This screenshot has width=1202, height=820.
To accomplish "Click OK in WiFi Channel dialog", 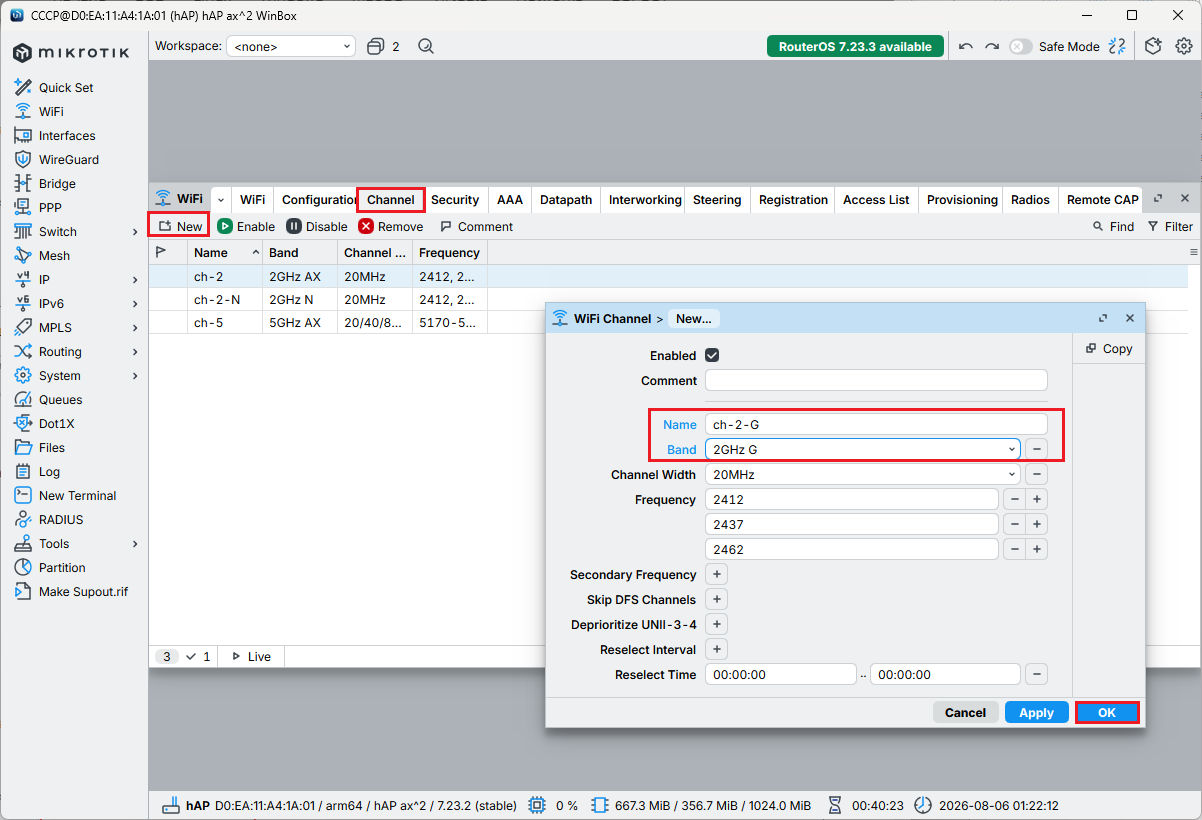I will pyautogui.click(x=1107, y=712).
